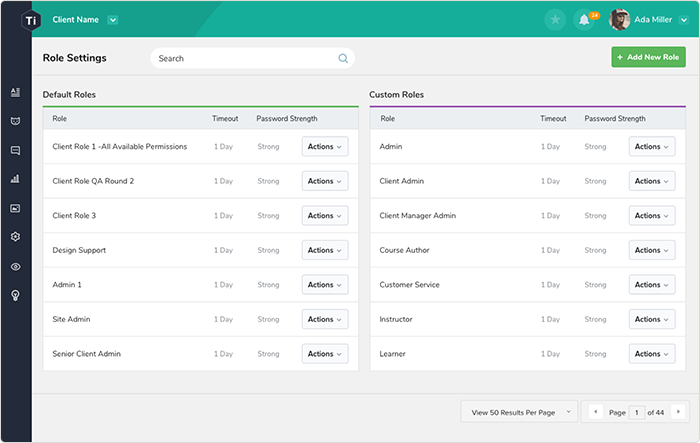Click Ada Miller's profile avatar
700x443 pixels.
pos(619,20)
